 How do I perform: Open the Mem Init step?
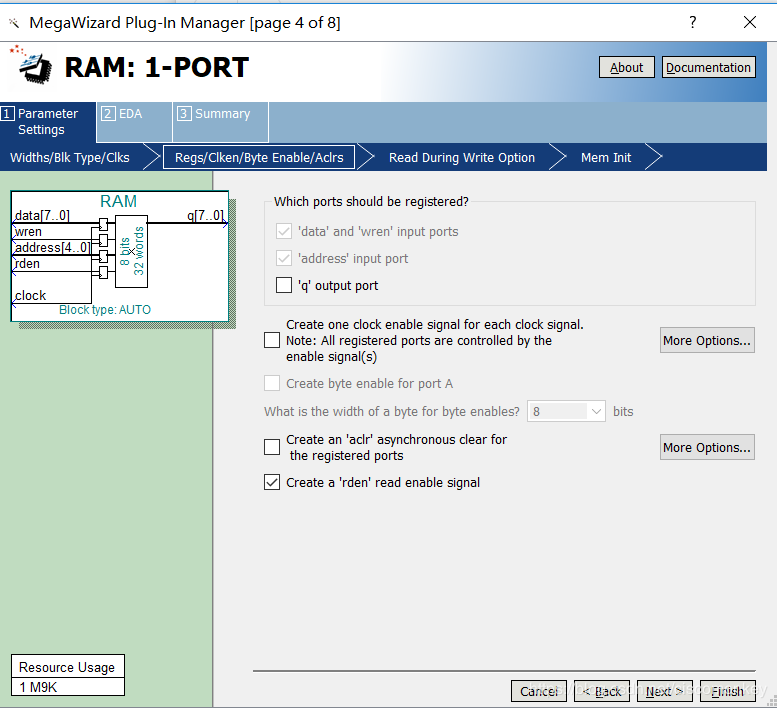606,158
